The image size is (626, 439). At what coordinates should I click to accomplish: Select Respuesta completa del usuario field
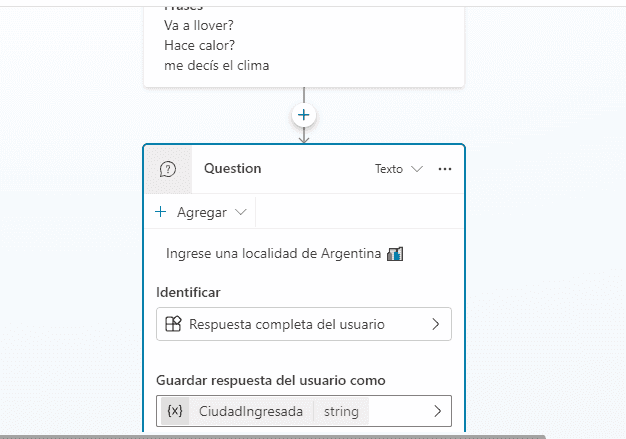[x=304, y=324]
